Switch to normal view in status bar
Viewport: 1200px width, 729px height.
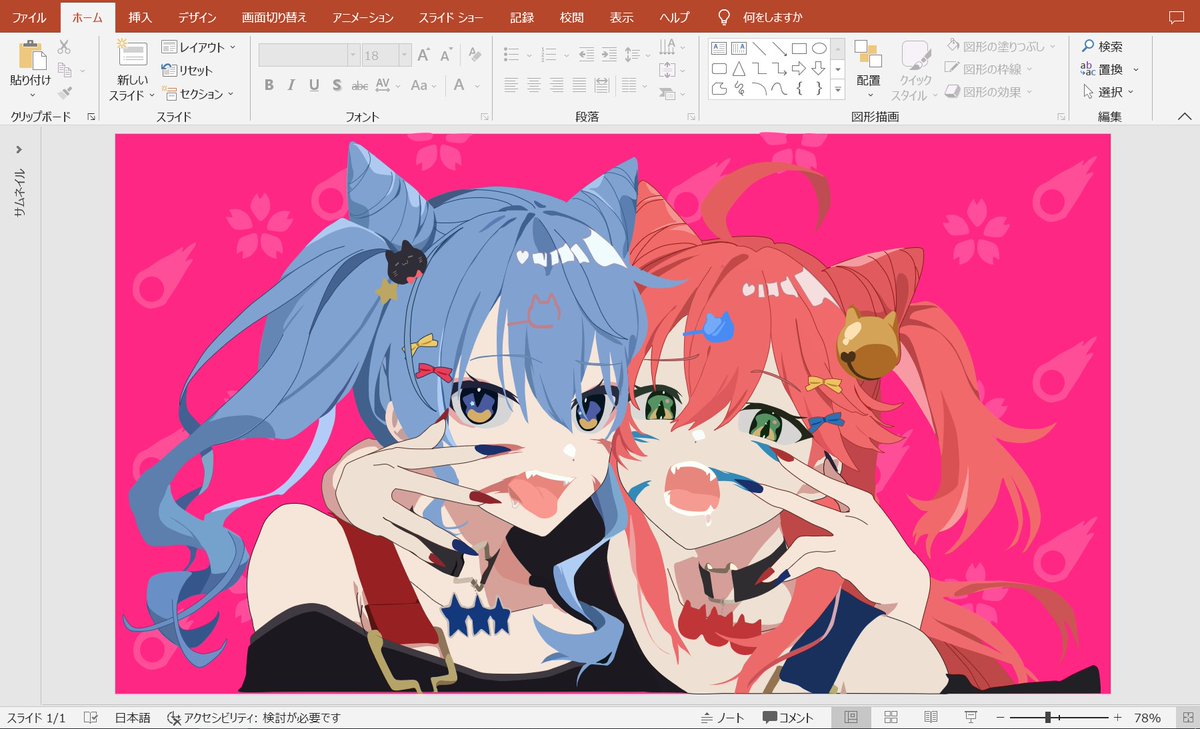(851, 718)
